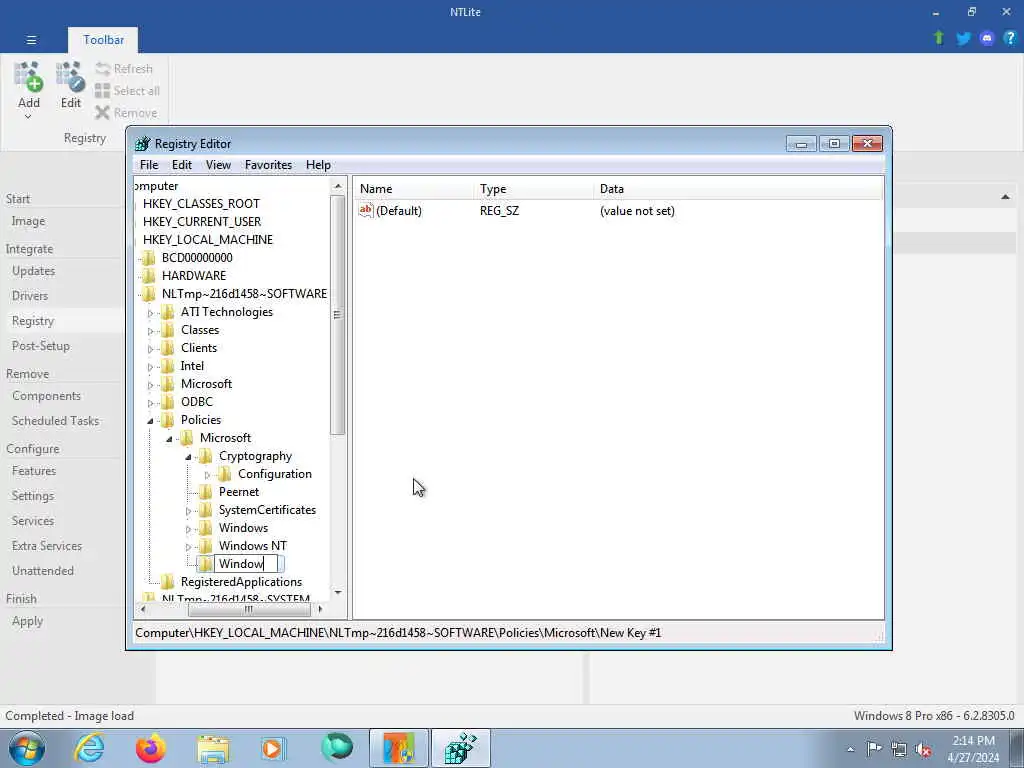Open the Favorites menu in Registry Editor

pos(268,165)
